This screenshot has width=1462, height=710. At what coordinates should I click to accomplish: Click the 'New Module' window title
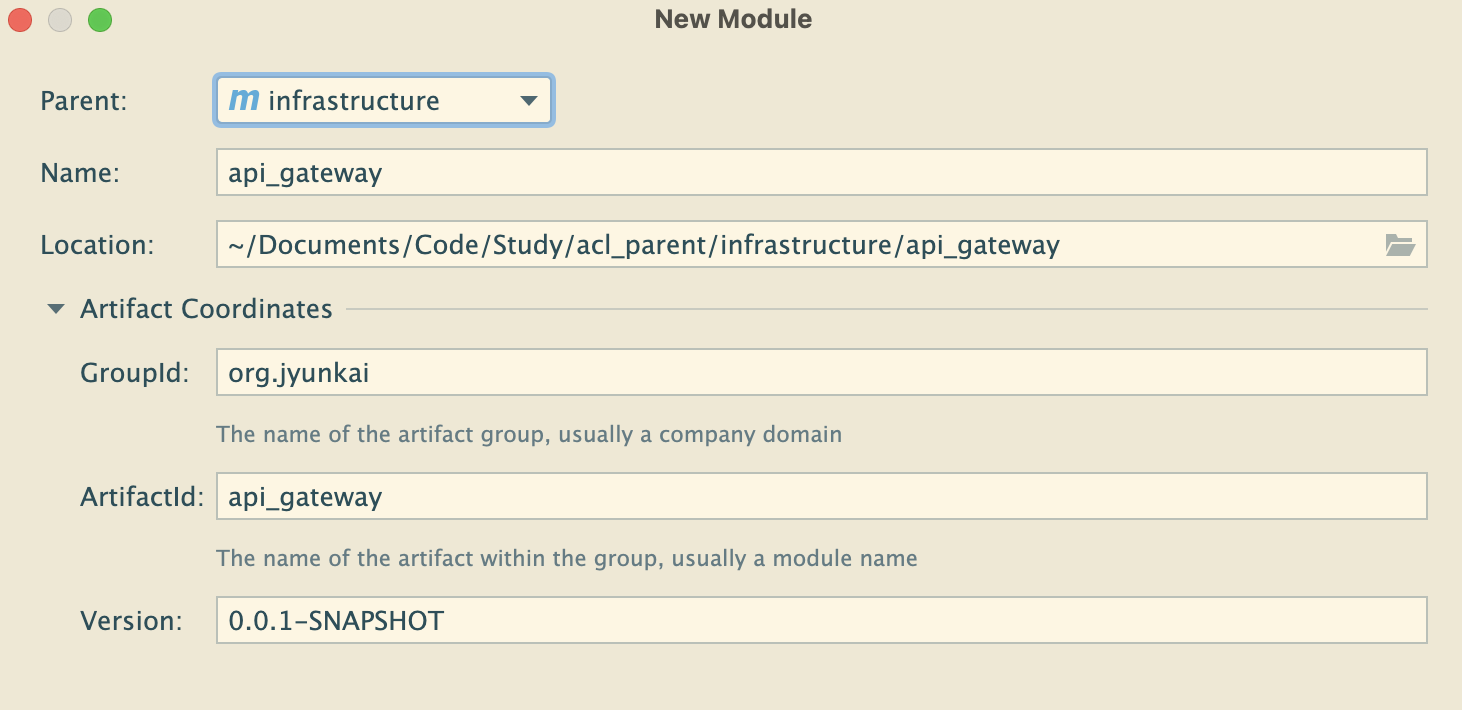(x=733, y=19)
